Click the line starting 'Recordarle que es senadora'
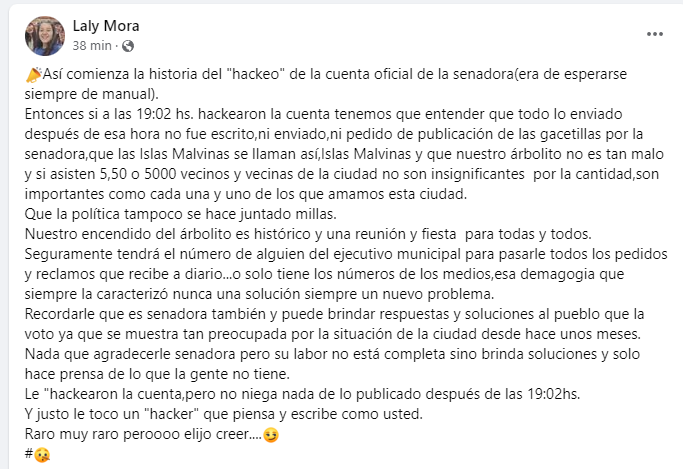 point(334,314)
